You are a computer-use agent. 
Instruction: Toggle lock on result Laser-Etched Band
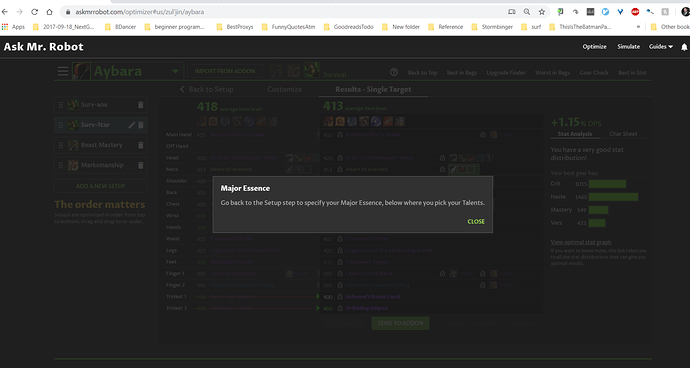click(340, 273)
